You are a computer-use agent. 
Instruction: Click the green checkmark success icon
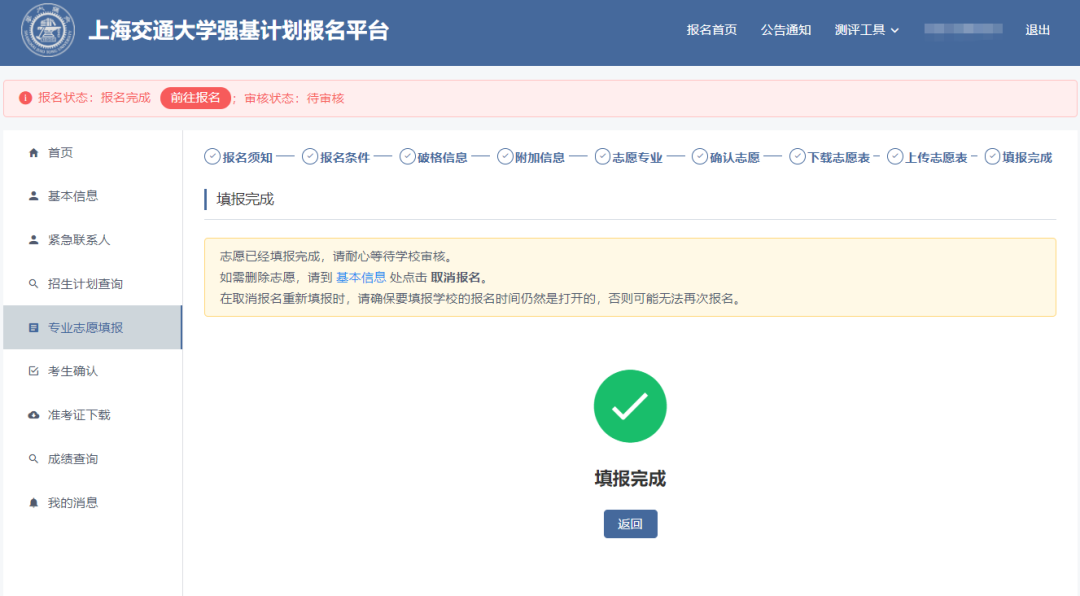630,406
